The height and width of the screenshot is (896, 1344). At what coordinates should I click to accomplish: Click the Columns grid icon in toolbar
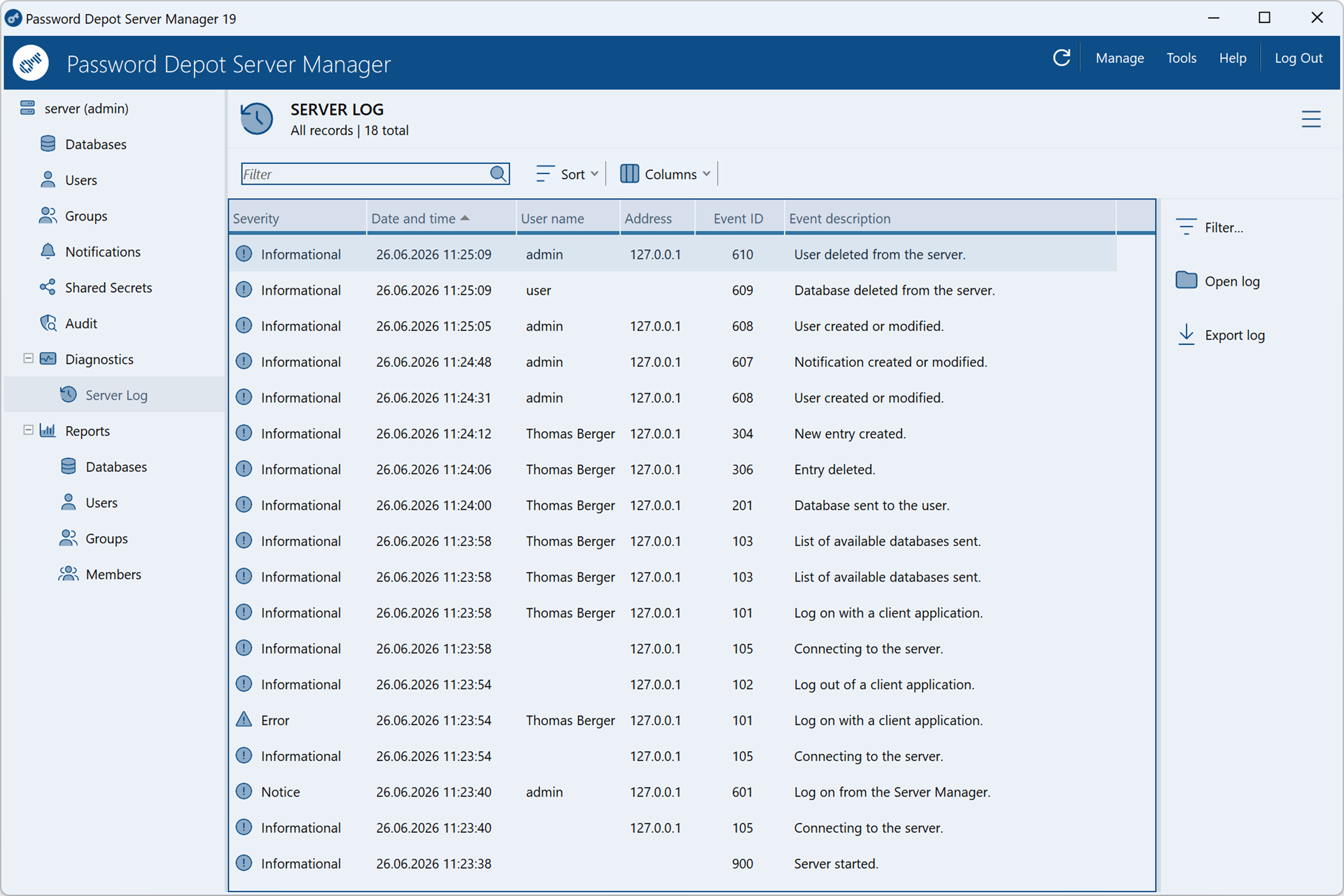[x=629, y=174]
